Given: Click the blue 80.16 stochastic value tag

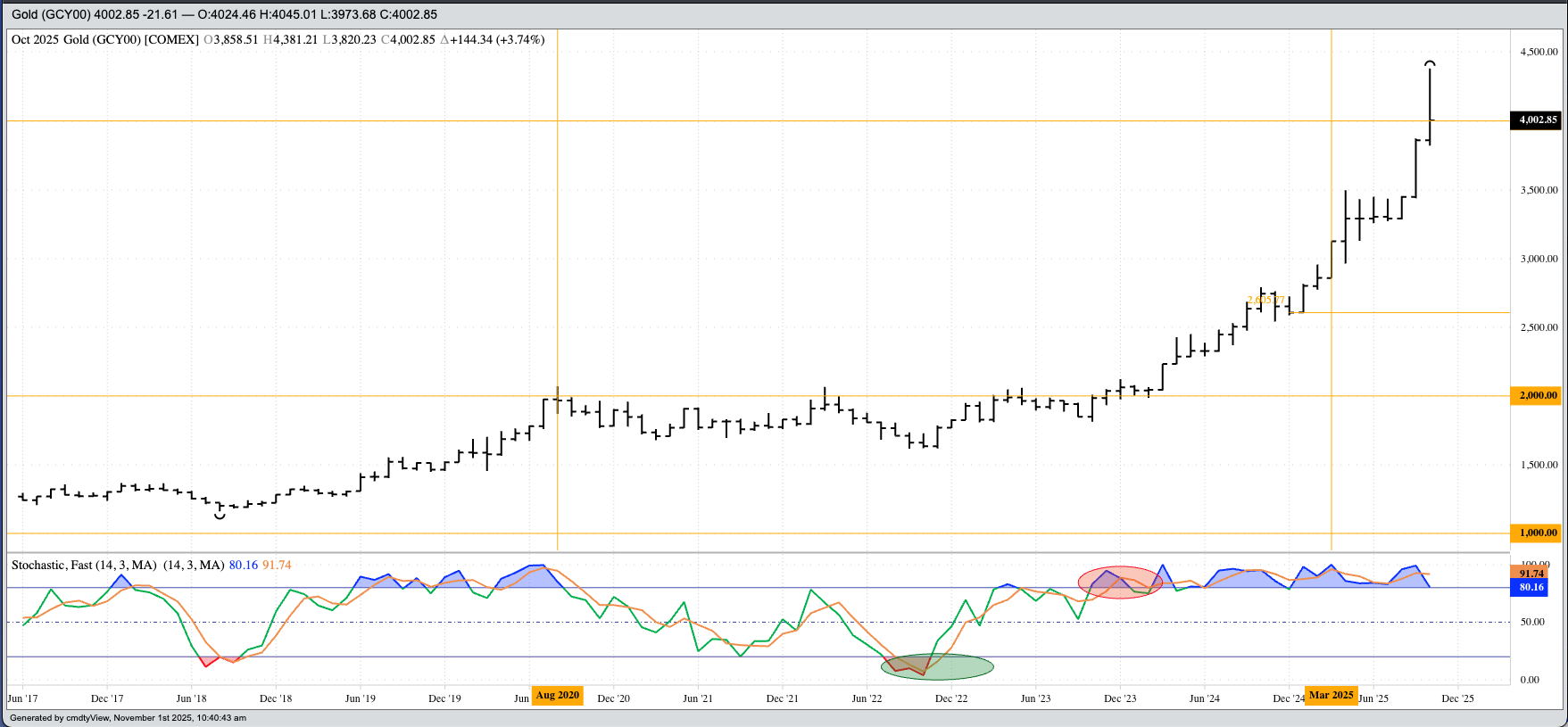Looking at the screenshot, I should (1531, 587).
